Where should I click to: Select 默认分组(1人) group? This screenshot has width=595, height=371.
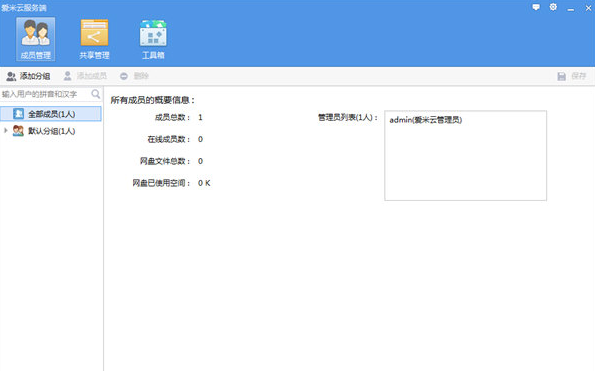coord(51,131)
